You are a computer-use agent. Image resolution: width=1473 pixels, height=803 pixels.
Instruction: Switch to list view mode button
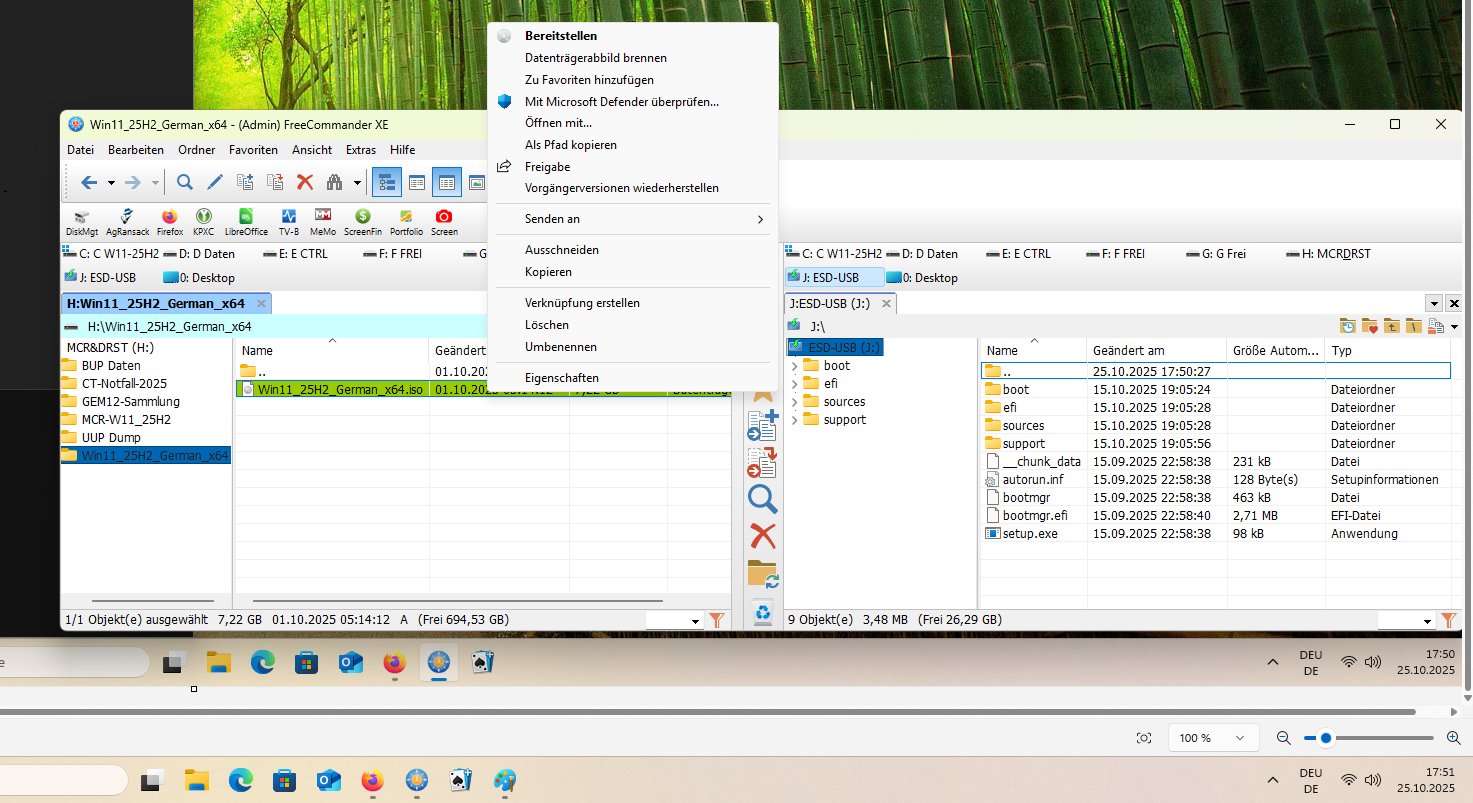pyautogui.click(x=417, y=182)
